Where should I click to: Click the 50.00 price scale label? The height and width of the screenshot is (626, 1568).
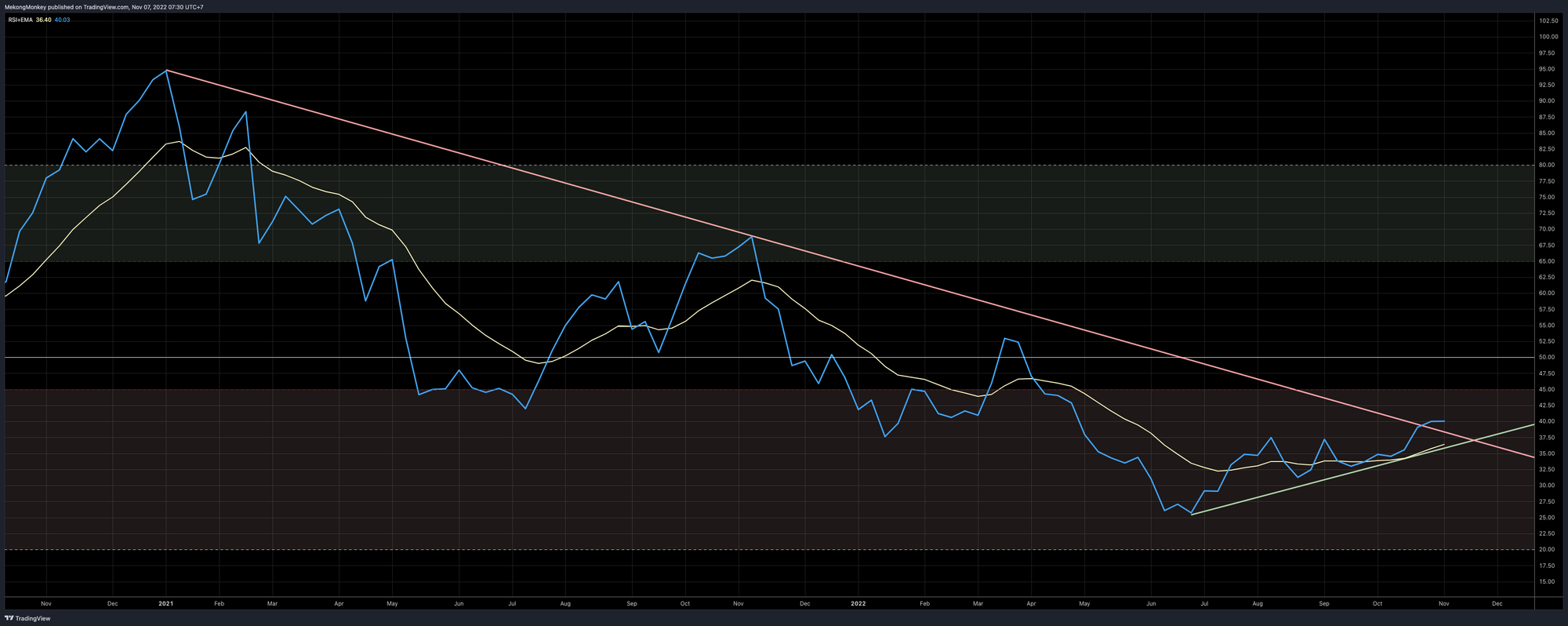[1547, 358]
